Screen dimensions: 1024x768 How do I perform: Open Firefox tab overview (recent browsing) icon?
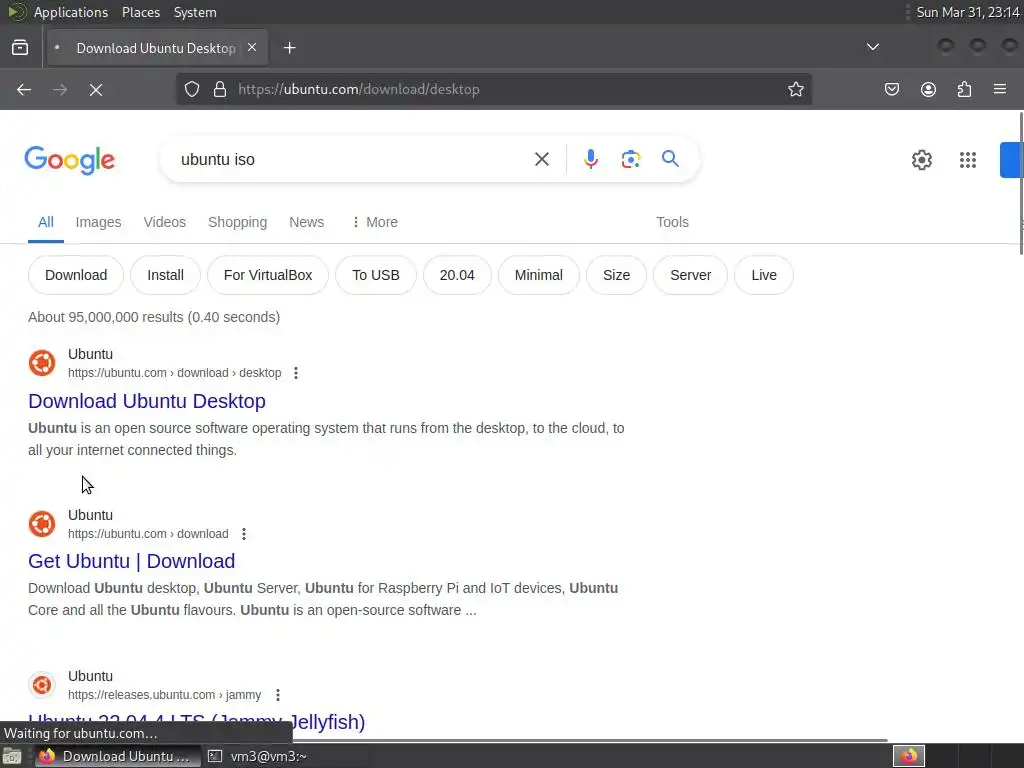tap(20, 48)
